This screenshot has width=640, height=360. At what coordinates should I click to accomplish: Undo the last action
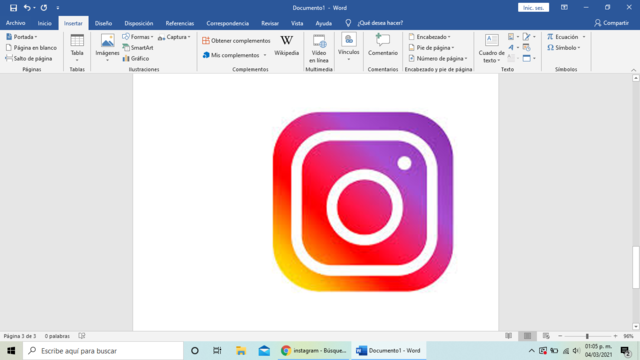click(27, 8)
